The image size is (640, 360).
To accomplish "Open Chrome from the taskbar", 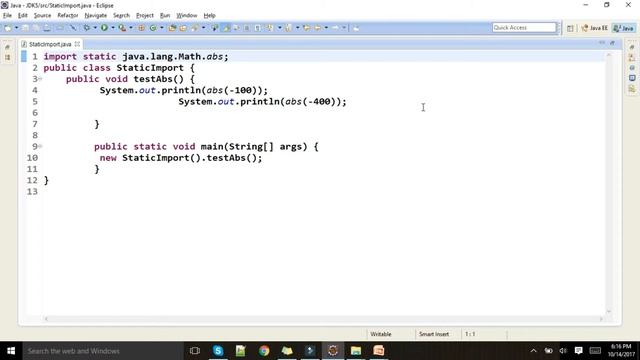I will pyautogui.click(x=264, y=351).
